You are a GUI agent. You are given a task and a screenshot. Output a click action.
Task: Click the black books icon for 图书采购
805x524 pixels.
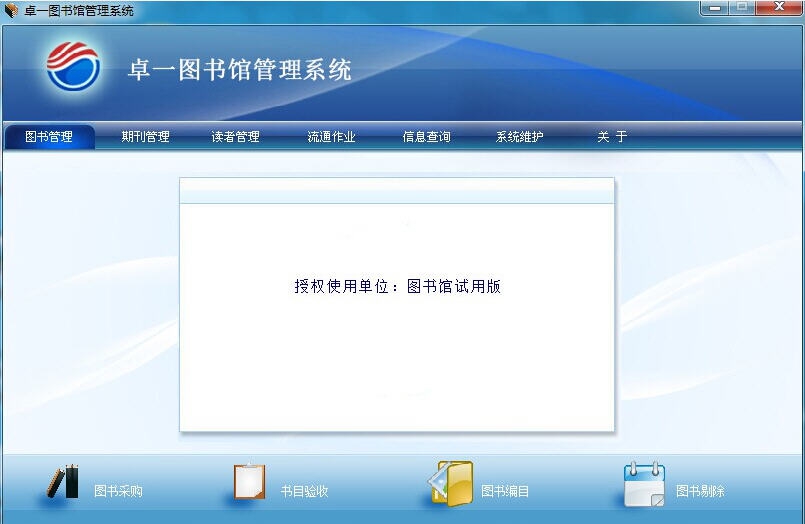[x=63, y=481]
